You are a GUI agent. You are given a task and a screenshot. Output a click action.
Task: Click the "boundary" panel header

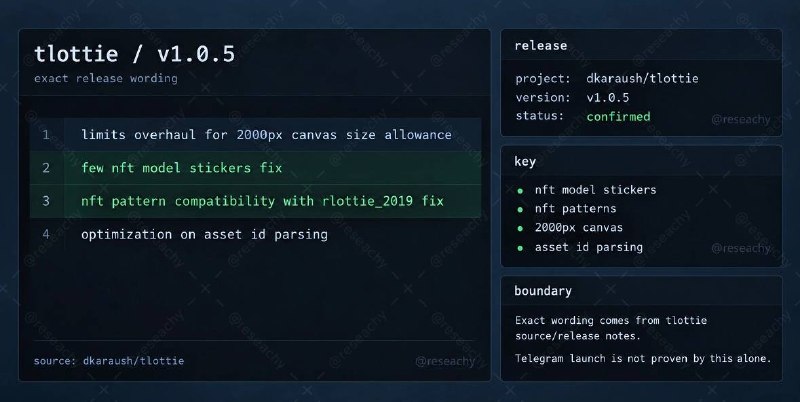[x=543, y=291]
